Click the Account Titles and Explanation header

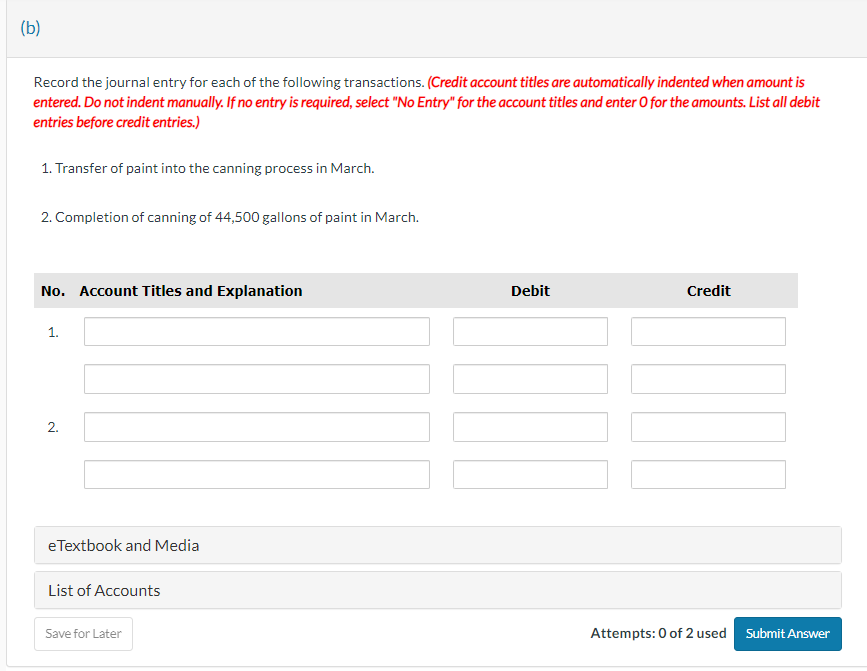click(191, 291)
